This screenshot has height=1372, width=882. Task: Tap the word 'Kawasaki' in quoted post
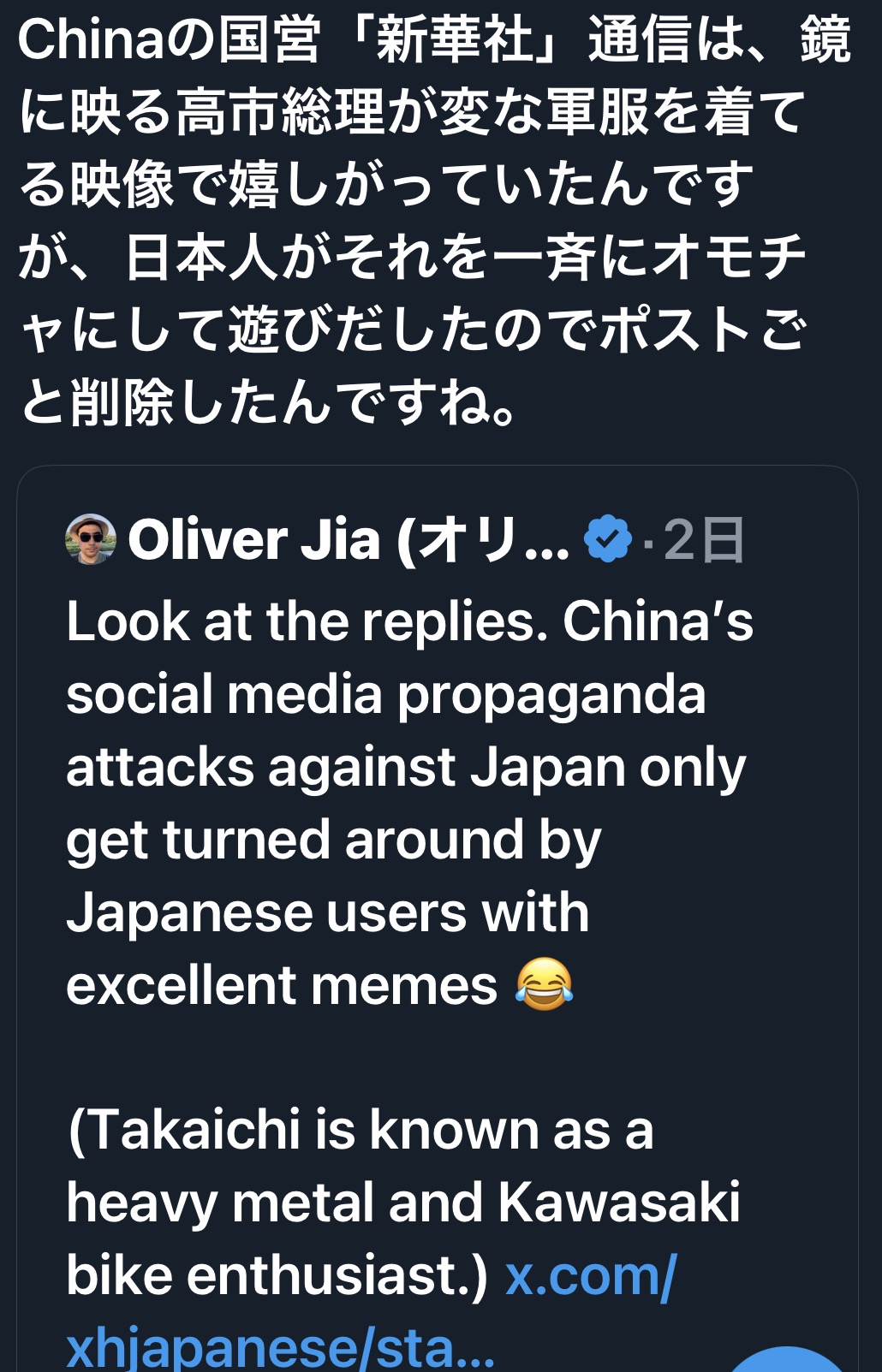point(619,1203)
